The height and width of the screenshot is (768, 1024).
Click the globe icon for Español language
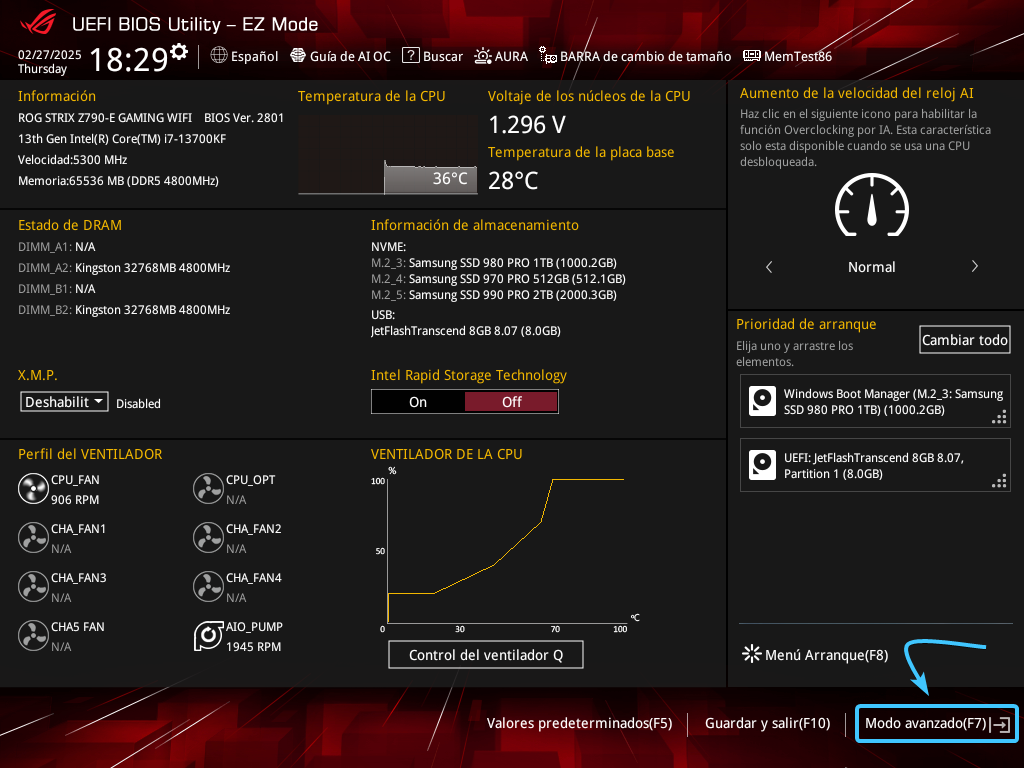(219, 56)
